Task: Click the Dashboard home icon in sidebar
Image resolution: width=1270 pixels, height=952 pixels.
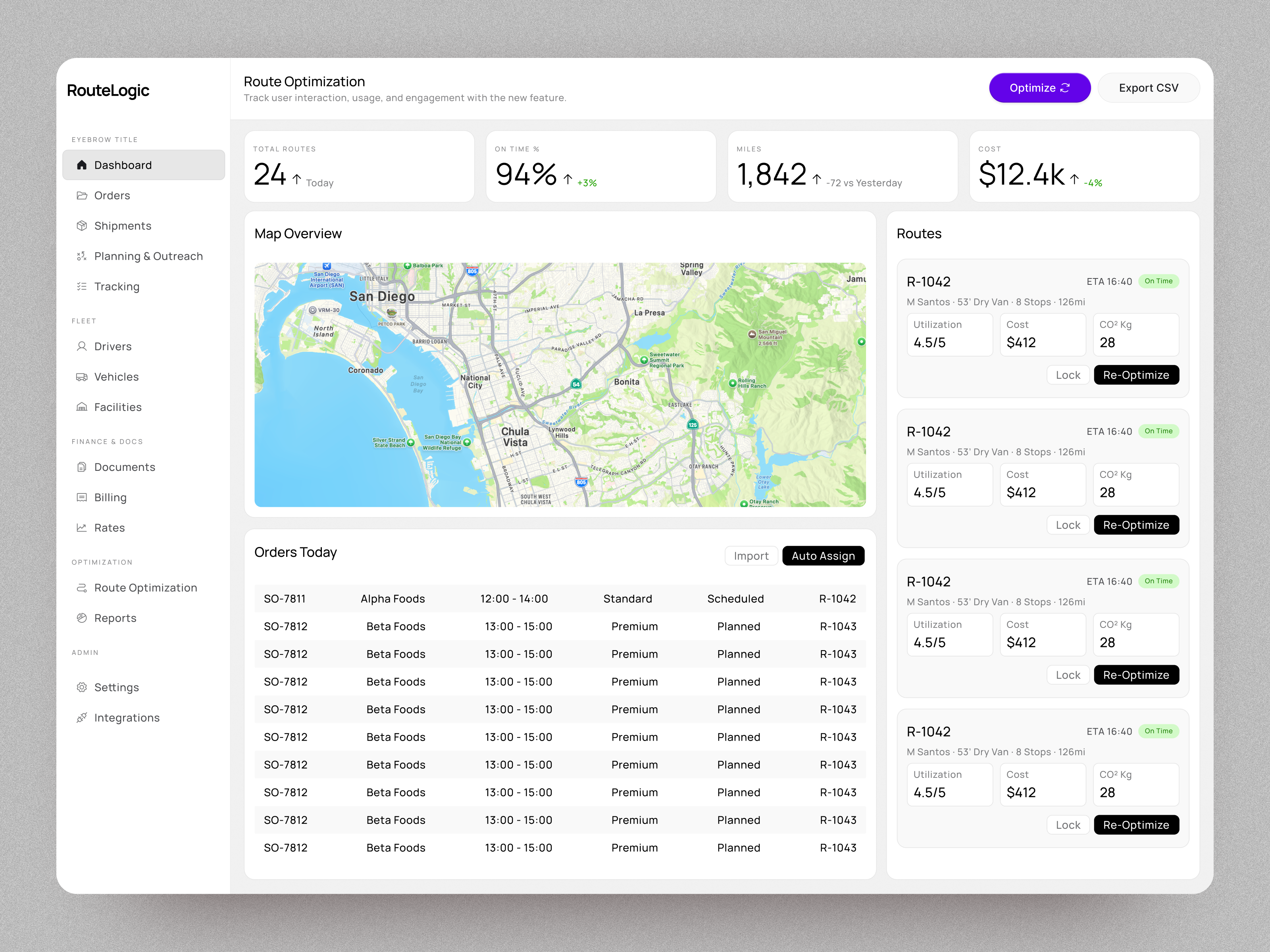Action: tap(81, 165)
